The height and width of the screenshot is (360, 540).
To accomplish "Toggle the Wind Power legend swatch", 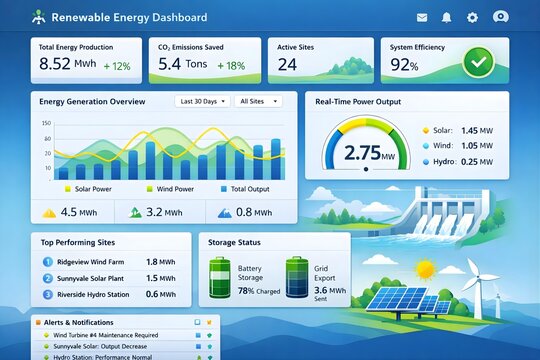I will point(149,189).
